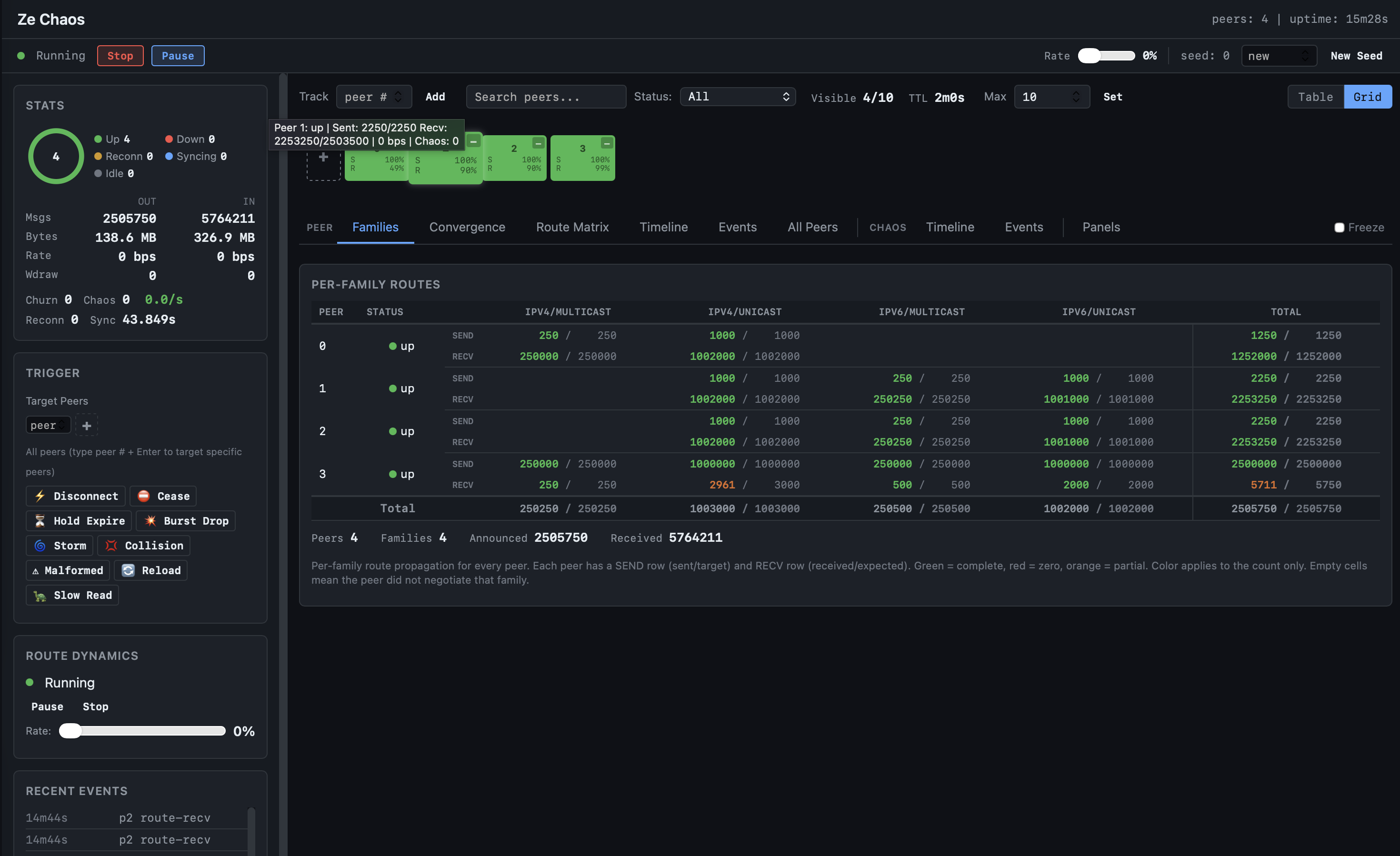Viewport: 1400px width, 856px height.
Task: Select peer 1 row in Per-Family Routes
Action: (845, 388)
